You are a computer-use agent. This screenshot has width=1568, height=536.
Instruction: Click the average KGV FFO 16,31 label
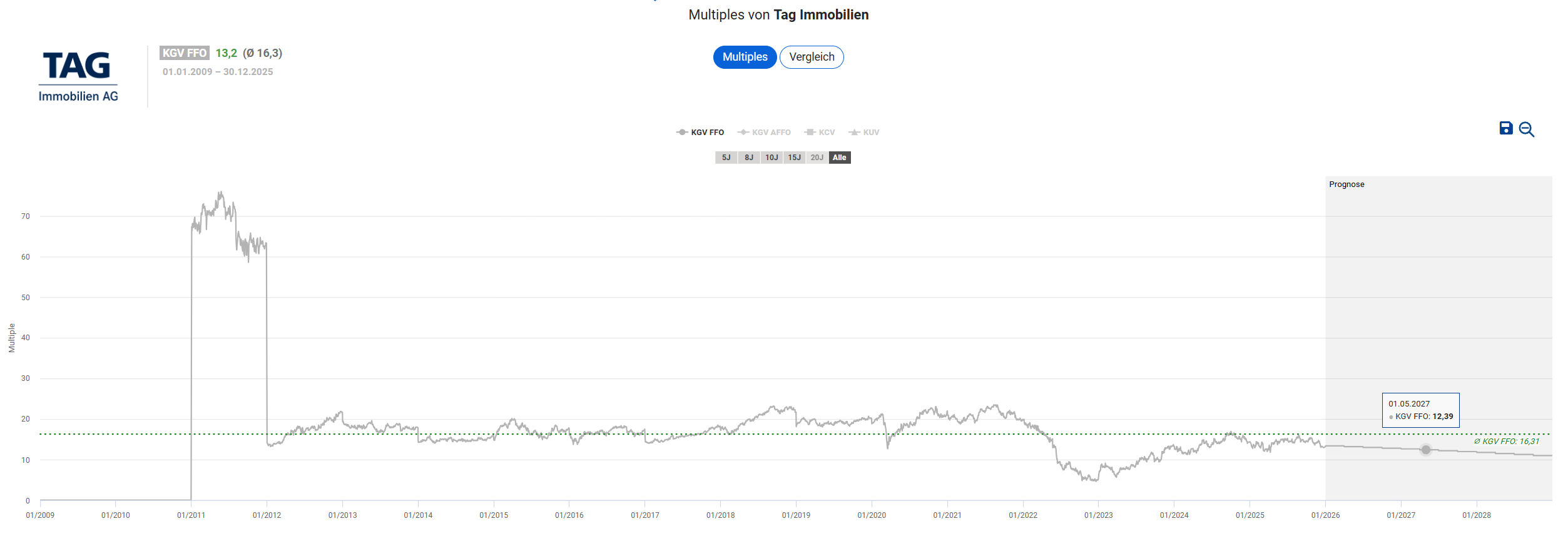click(1506, 442)
